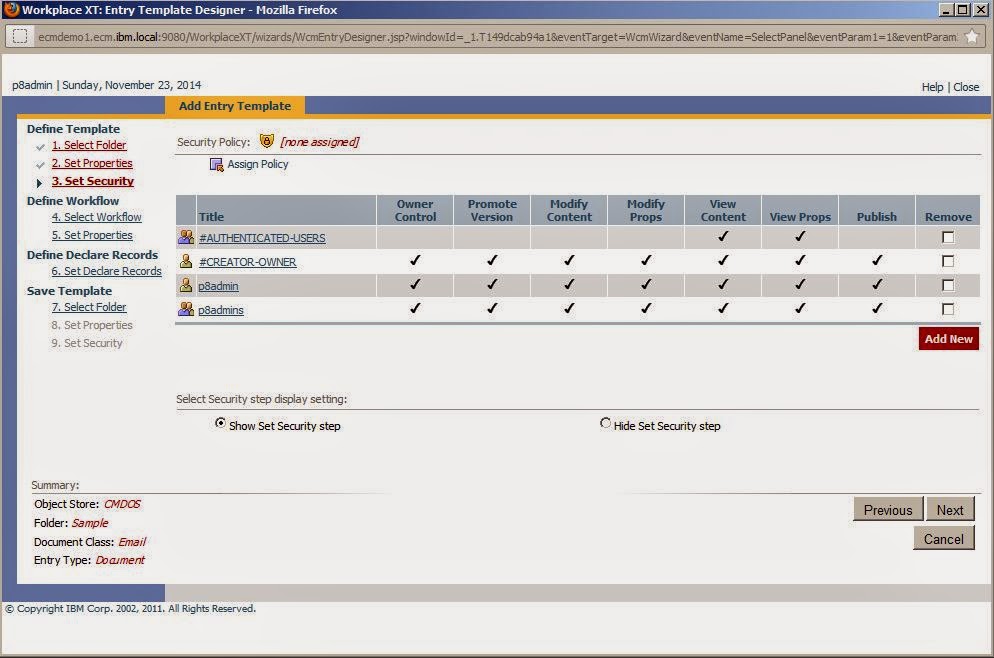
Task: Click the Assign Policy icon
Action: (215, 164)
